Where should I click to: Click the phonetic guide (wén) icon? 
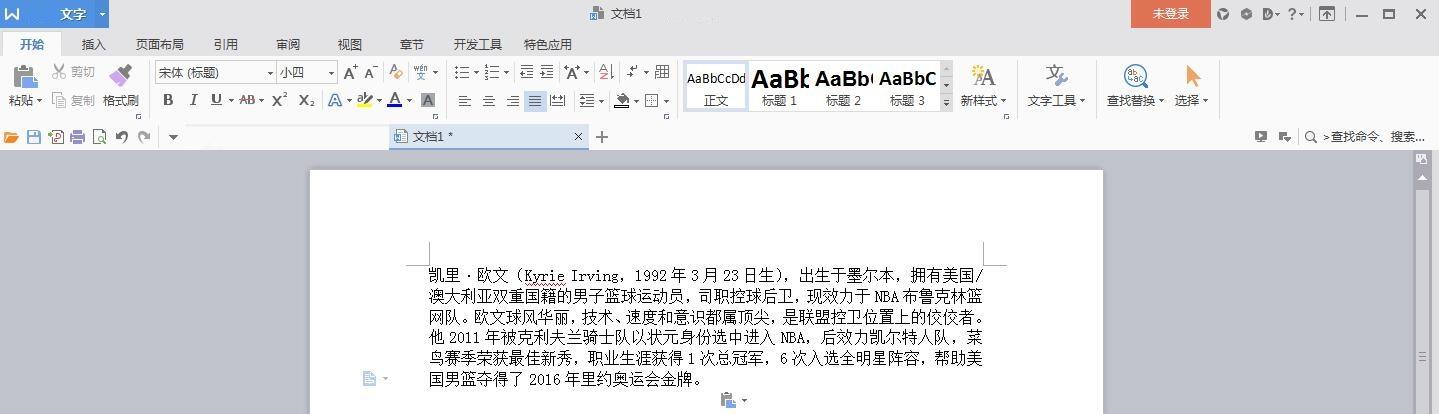coord(421,72)
